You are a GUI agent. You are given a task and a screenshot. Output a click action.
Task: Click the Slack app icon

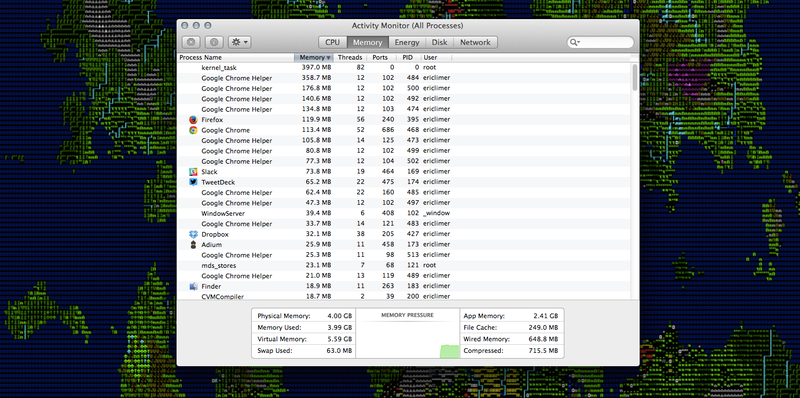(x=193, y=172)
